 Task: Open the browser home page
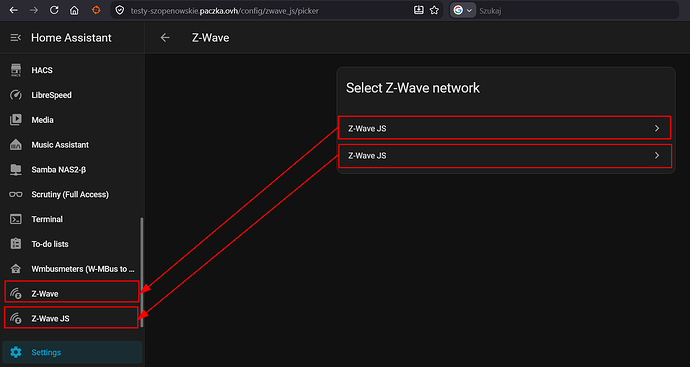point(74,11)
